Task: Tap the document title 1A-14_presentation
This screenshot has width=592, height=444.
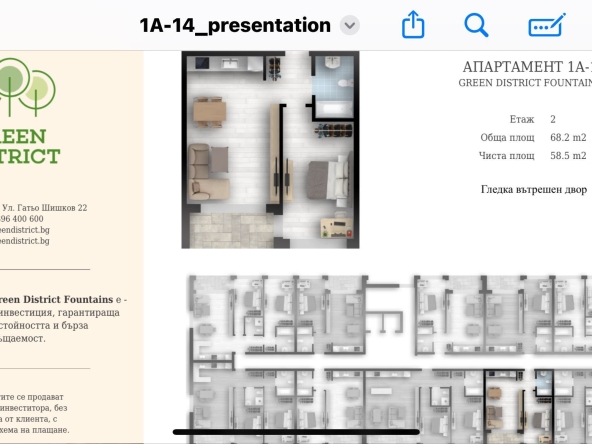Action: [x=235, y=25]
